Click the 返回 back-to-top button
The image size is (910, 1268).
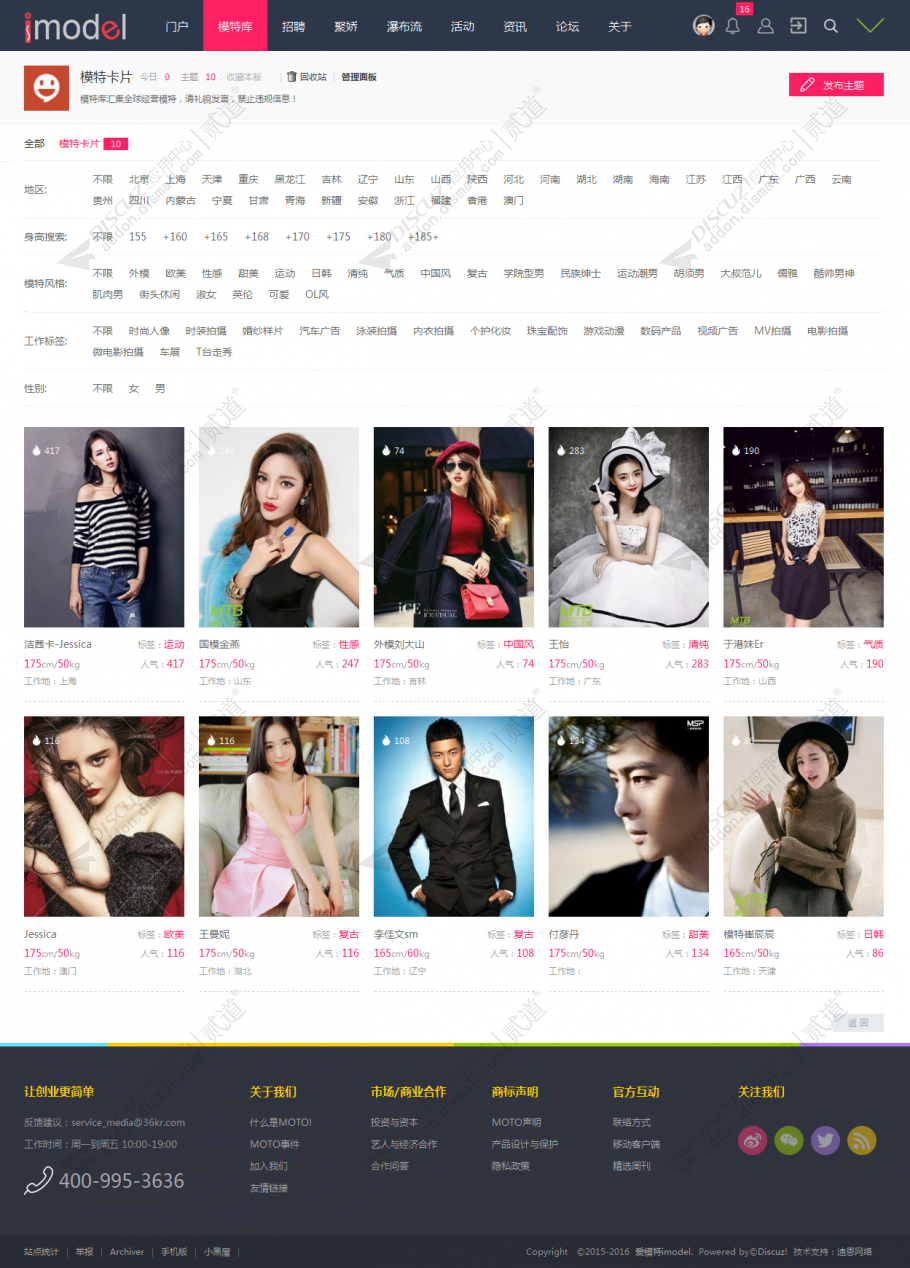858,1022
